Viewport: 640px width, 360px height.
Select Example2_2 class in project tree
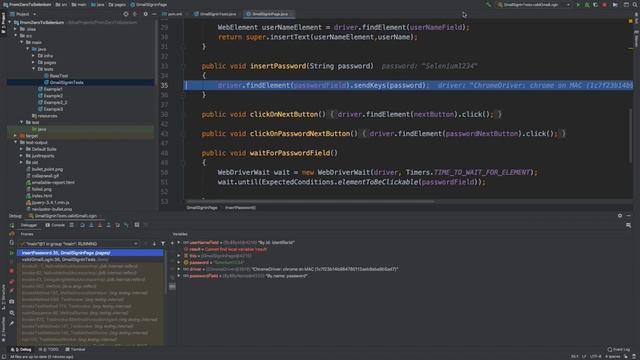click(55, 102)
